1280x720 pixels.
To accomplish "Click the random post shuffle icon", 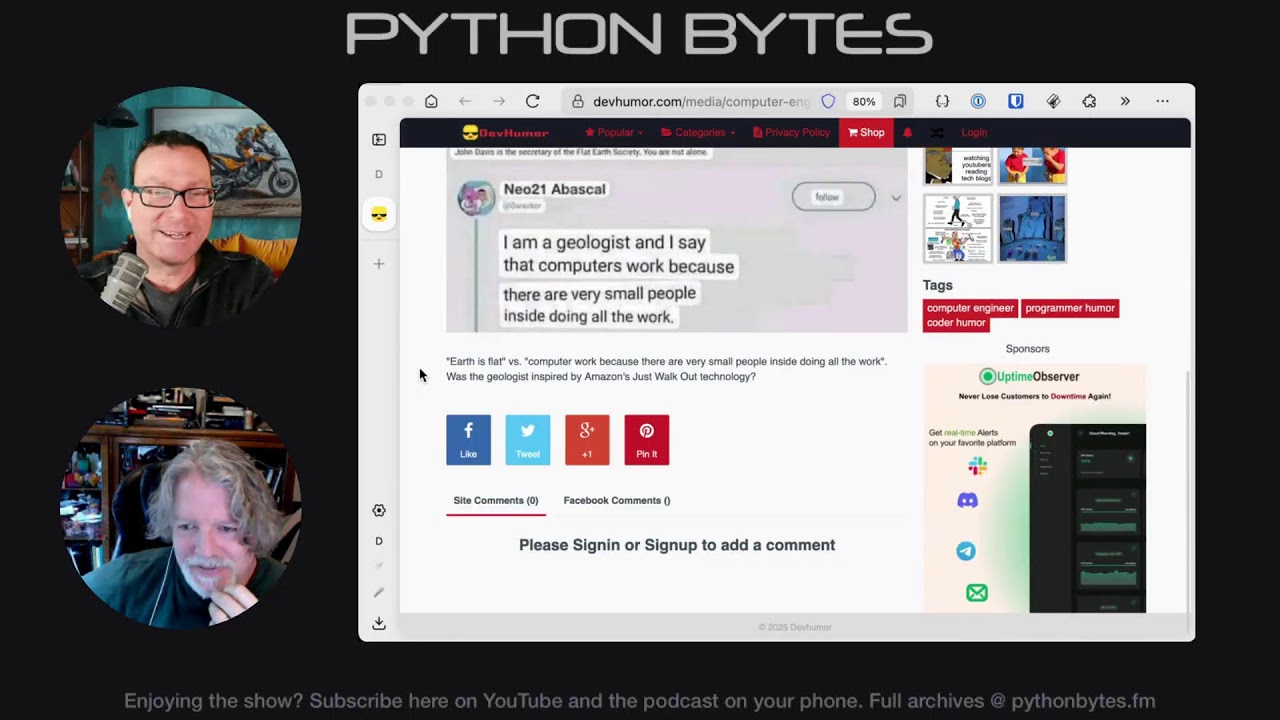I will click(936, 132).
